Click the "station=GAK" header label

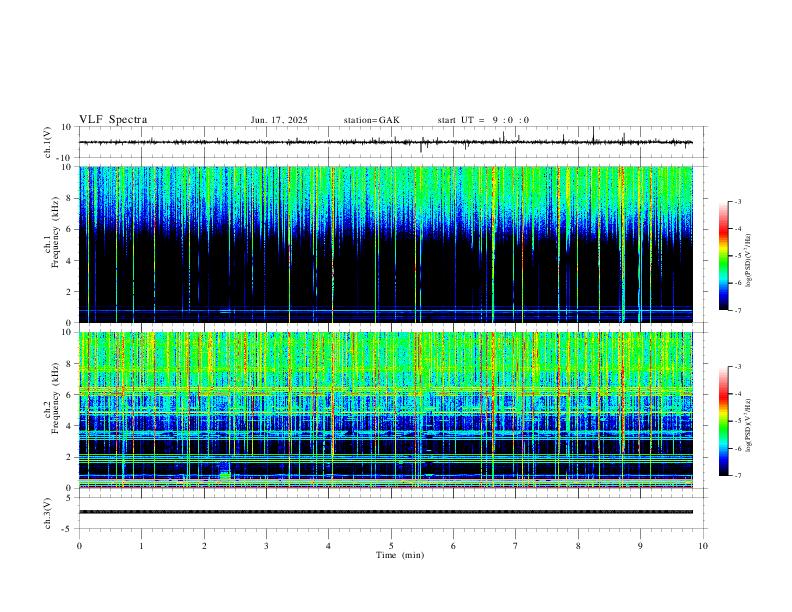tap(371, 120)
